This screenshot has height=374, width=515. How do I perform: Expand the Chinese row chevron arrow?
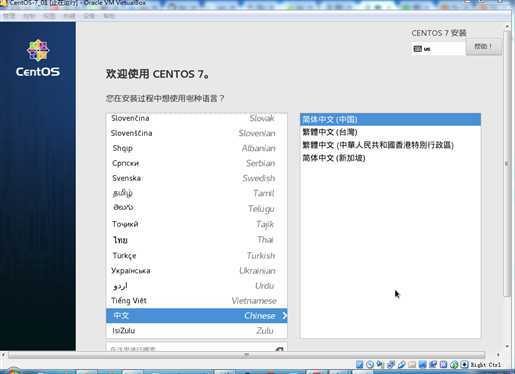point(284,315)
